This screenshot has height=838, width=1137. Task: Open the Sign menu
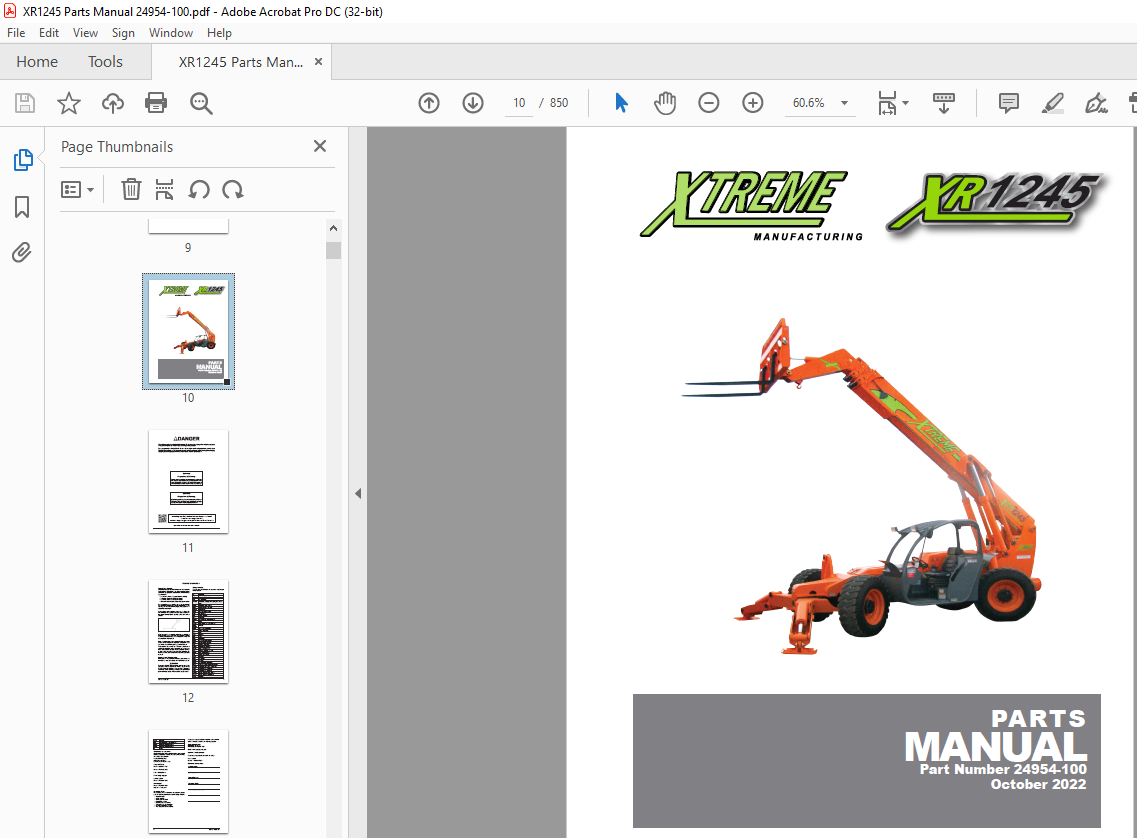[x=123, y=33]
